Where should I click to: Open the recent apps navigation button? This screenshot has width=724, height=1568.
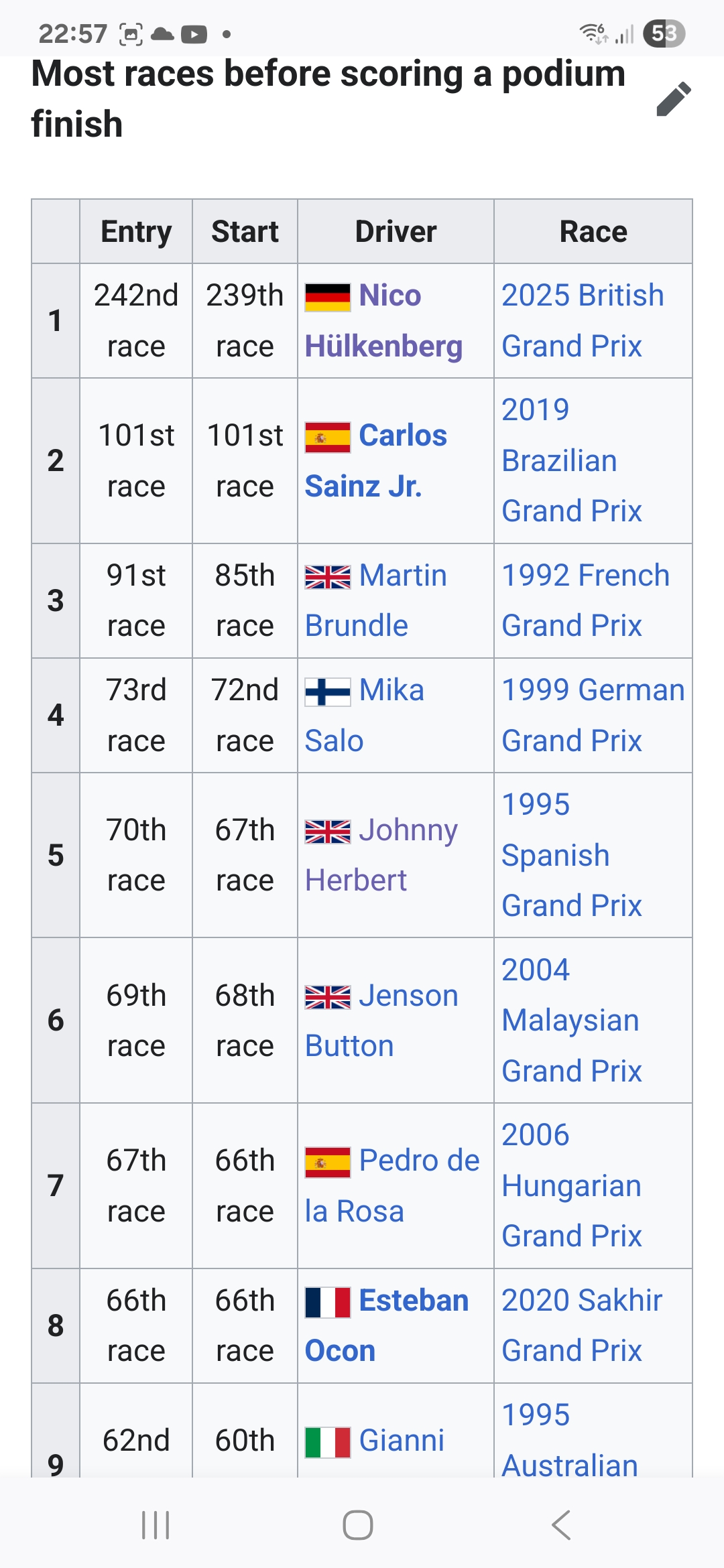156,1525
